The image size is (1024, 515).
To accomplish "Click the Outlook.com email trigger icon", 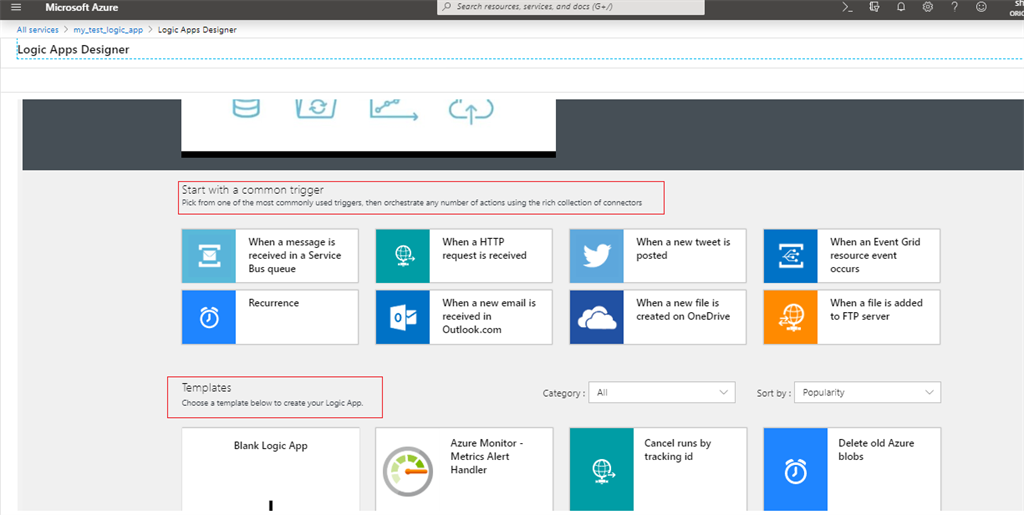I will 403,317.
